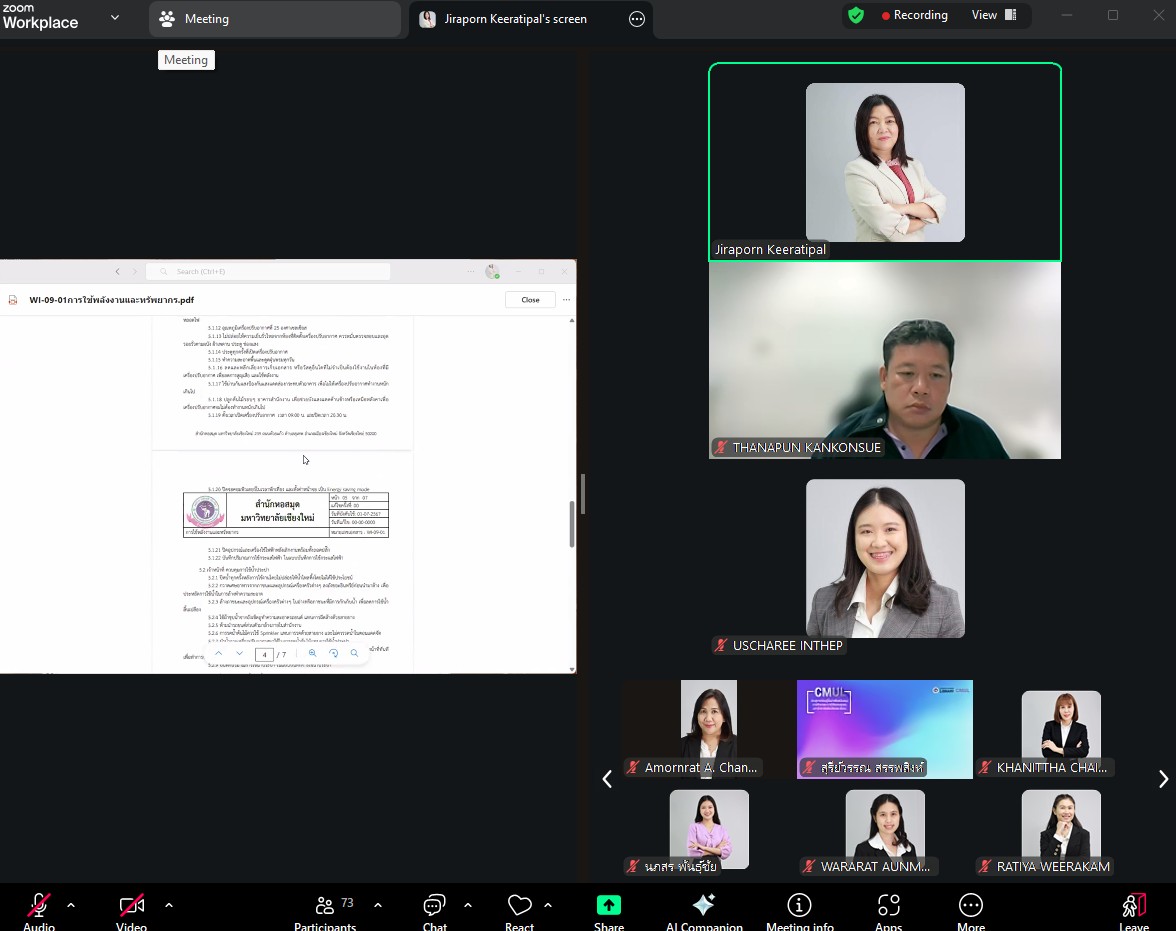Open the Chat panel

click(x=434, y=910)
